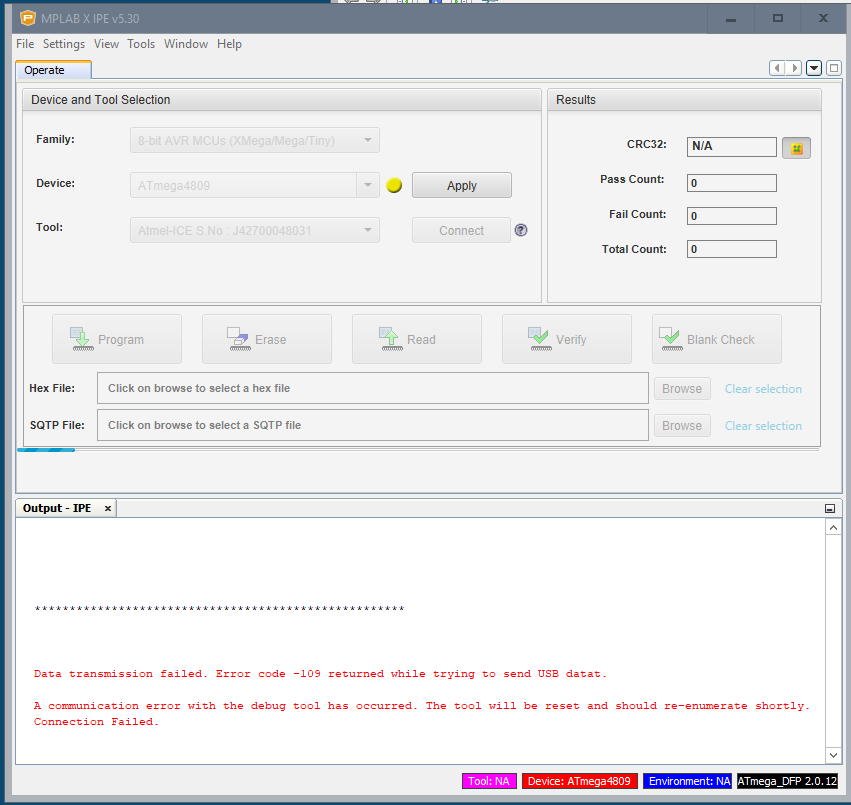Open the Tools menu
Viewport: 851px width, 805px height.
pos(141,44)
